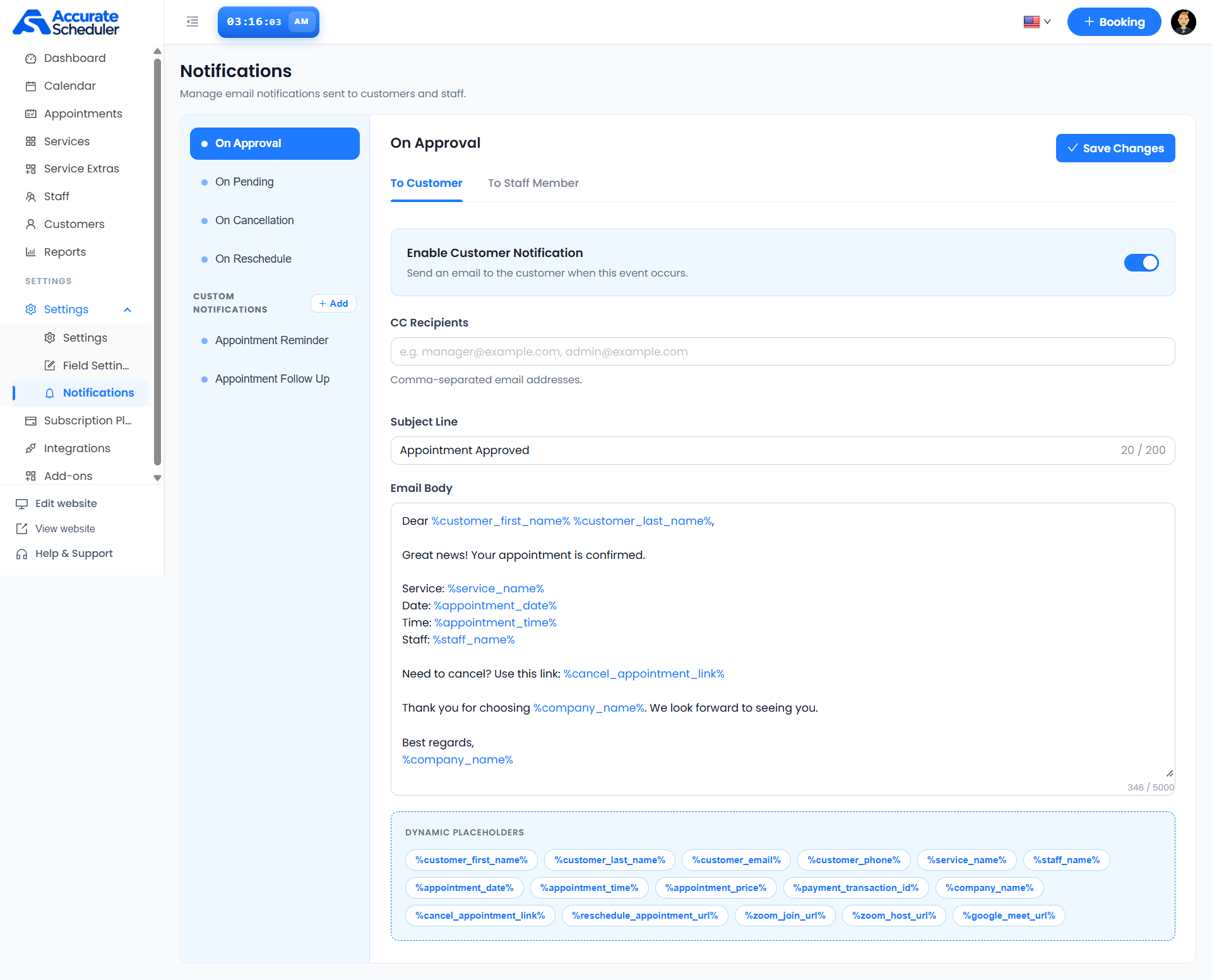
Task: Click the Add-ons icon
Action: click(x=30, y=477)
